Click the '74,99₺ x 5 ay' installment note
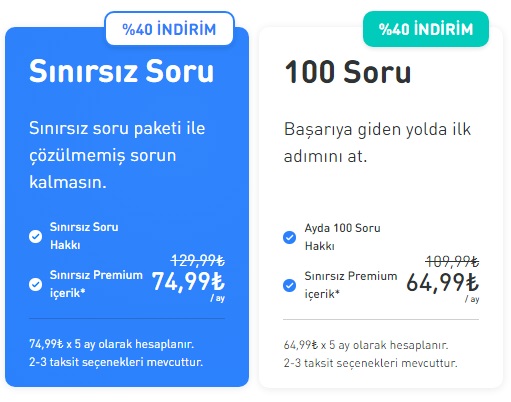 116,353
